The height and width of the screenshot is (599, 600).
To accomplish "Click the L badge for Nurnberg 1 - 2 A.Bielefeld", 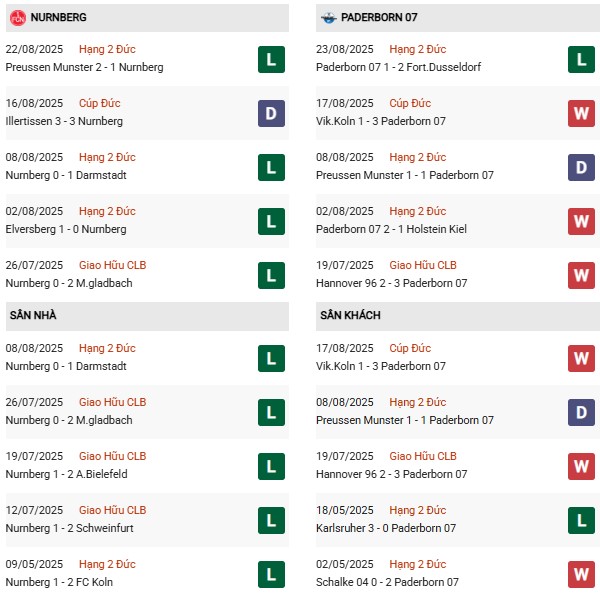I will [270, 466].
